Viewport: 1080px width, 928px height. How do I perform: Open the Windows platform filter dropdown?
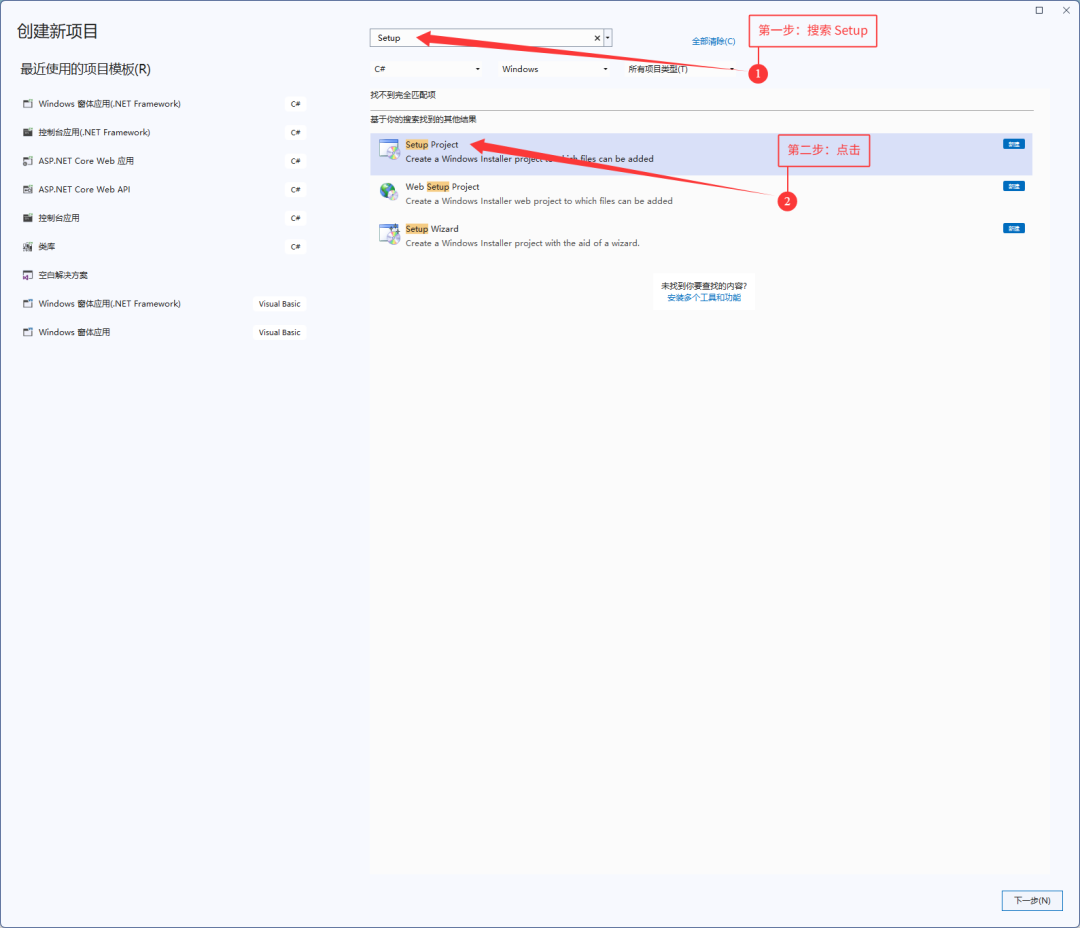[554, 69]
